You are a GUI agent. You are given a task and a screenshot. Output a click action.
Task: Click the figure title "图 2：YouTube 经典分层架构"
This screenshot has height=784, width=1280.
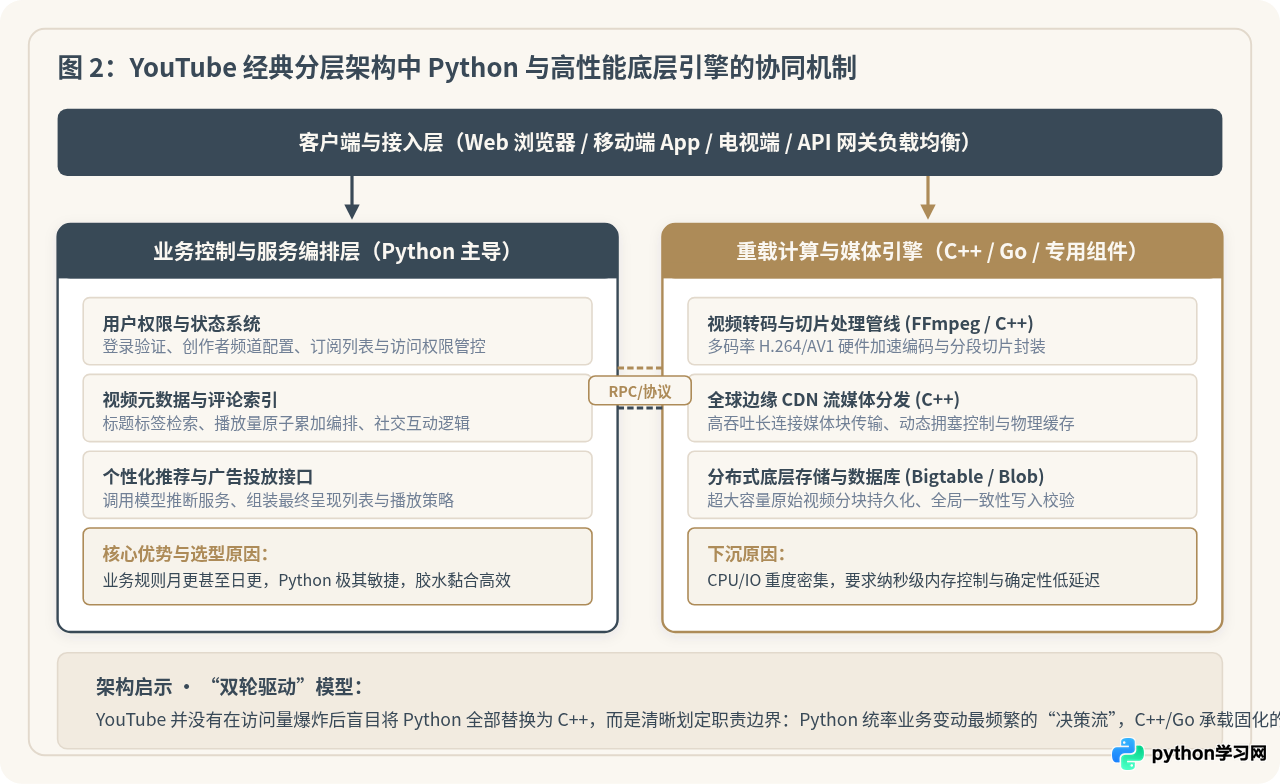click(458, 68)
